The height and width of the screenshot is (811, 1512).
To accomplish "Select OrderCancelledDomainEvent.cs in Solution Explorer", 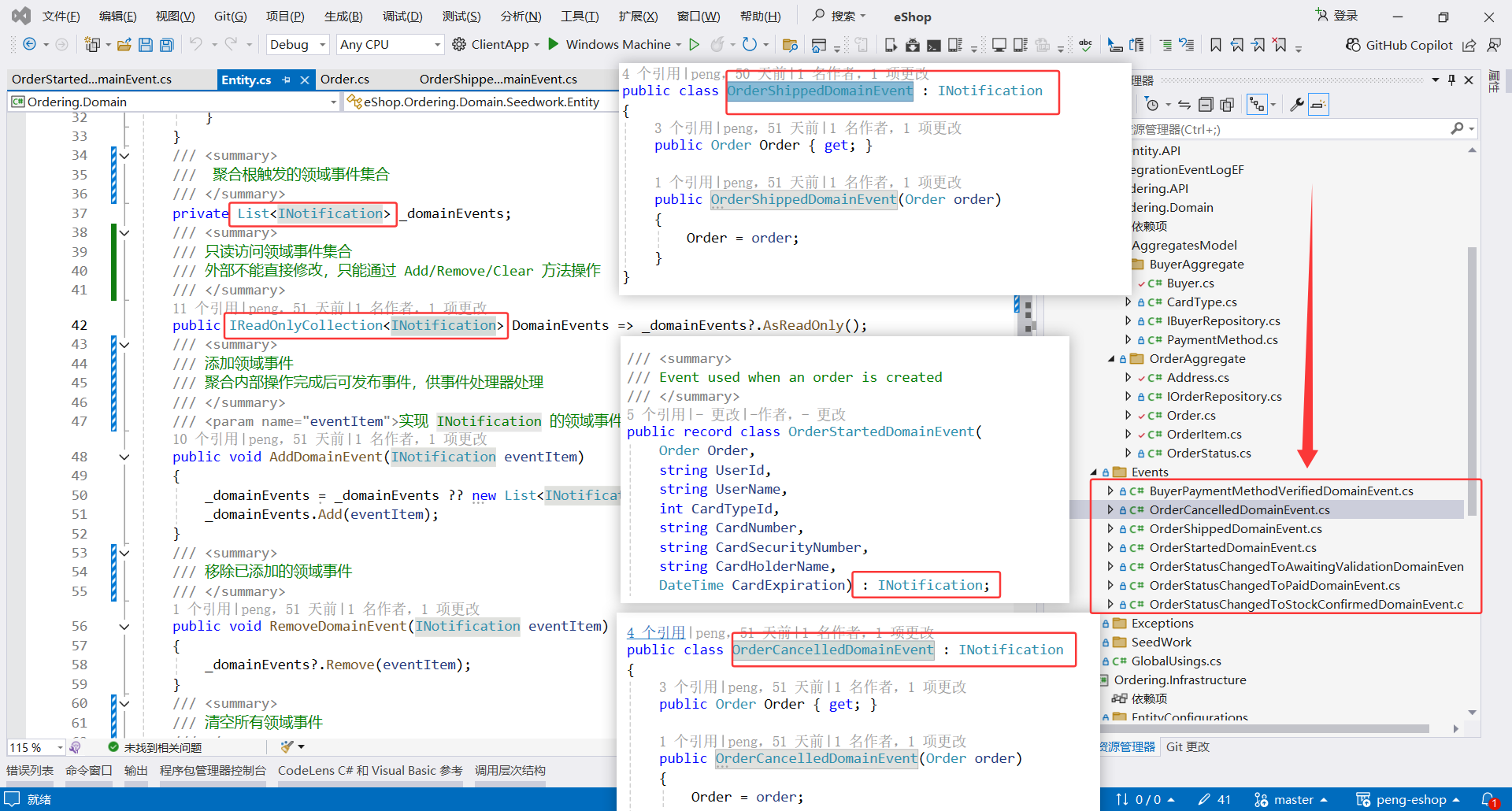I will 1239,510.
